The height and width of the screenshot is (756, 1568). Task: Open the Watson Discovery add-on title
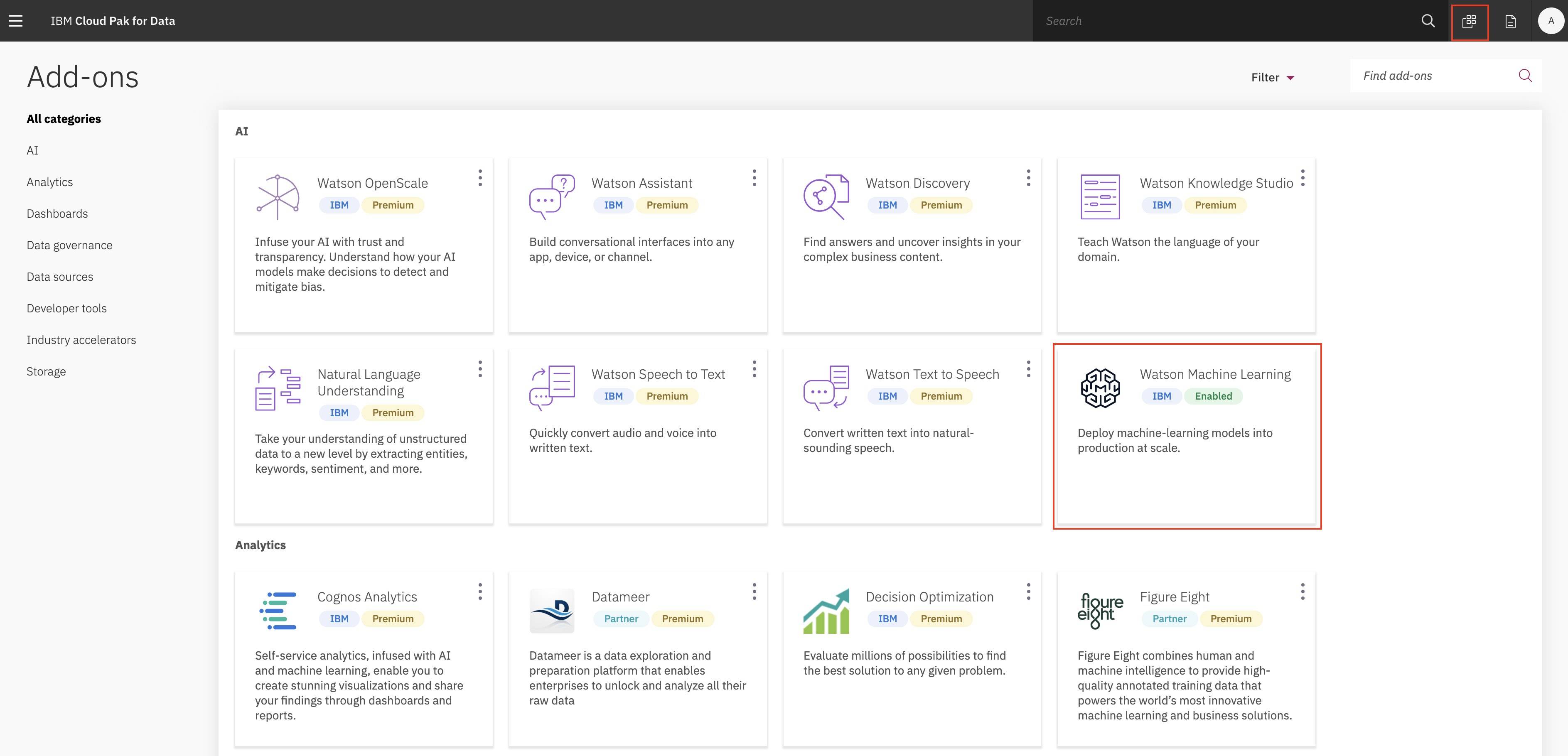(x=917, y=183)
